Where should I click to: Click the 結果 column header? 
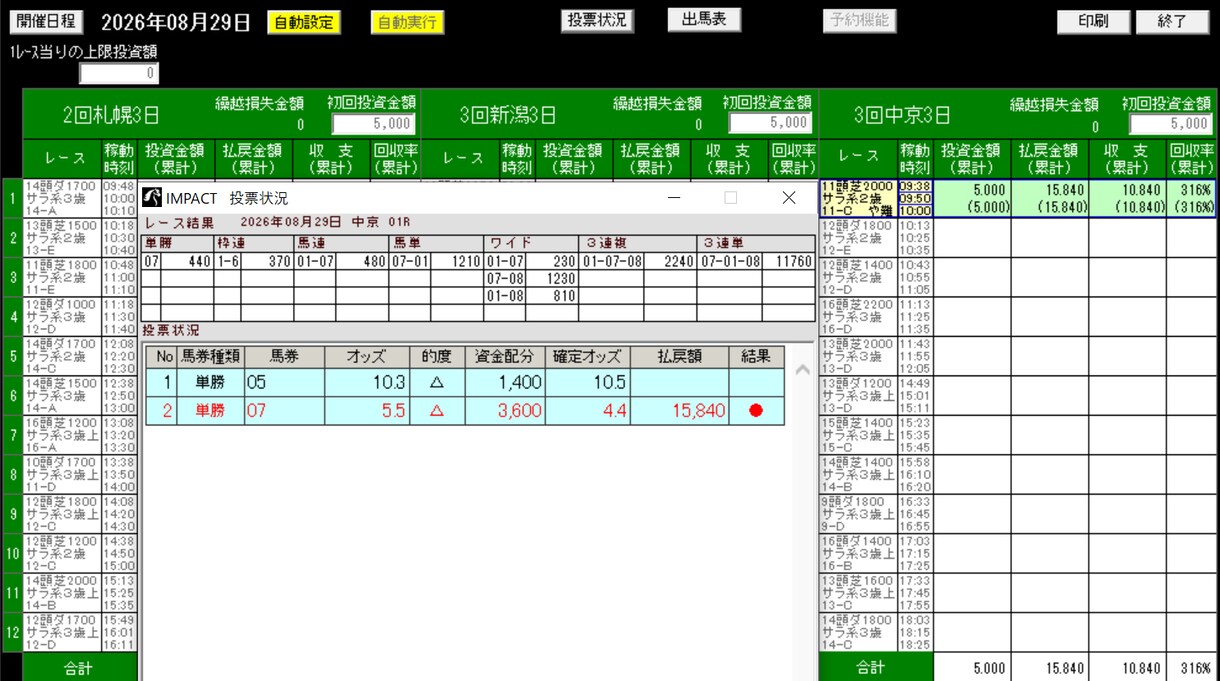click(757, 357)
